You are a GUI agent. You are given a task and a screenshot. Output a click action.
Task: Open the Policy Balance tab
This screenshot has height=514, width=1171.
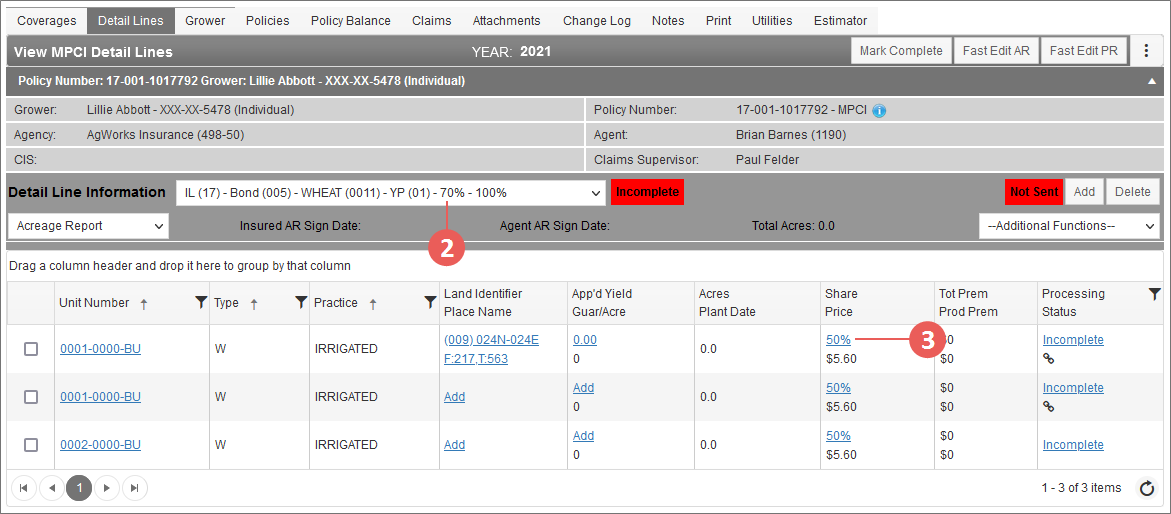[350, 21]
